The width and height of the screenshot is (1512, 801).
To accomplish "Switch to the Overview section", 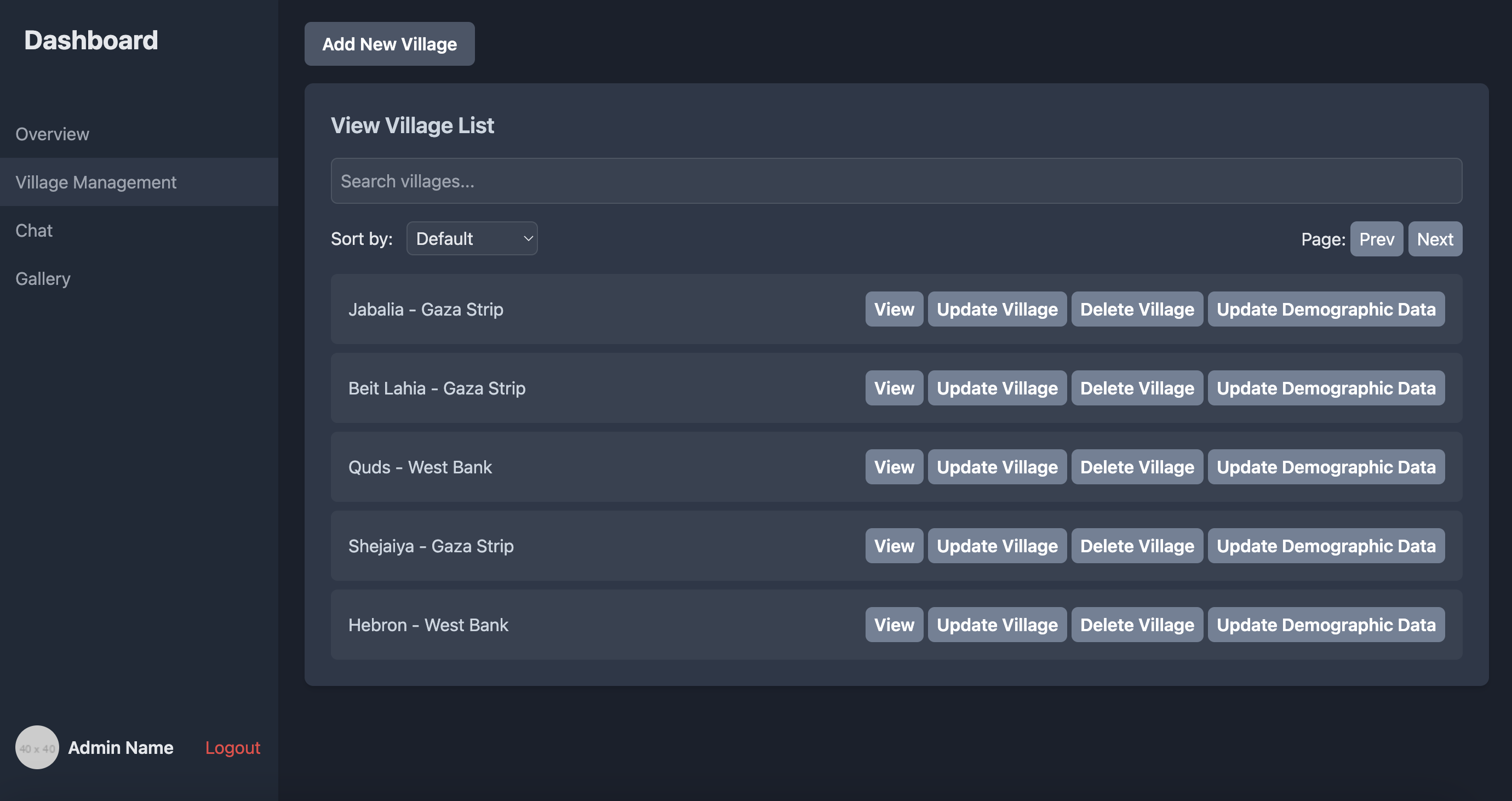I will click(52, 134).
